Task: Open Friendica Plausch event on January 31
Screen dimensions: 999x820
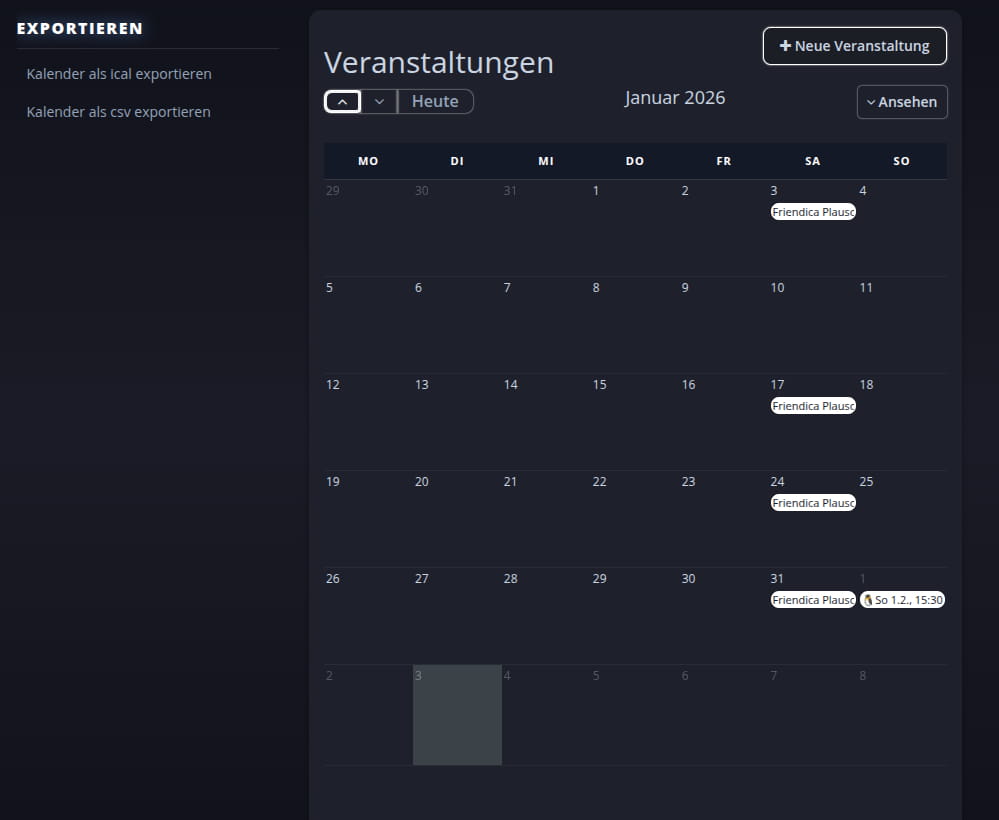Action: click(813, 600)
